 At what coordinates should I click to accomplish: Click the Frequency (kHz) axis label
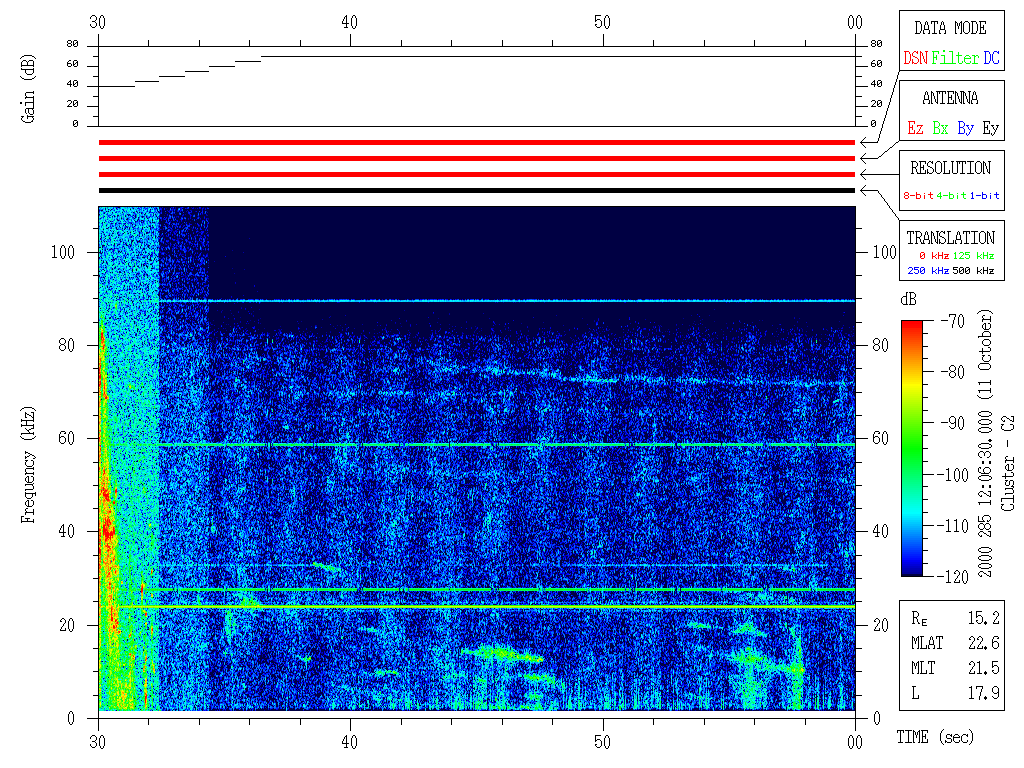pyautogui.click(x=29, y=462)
